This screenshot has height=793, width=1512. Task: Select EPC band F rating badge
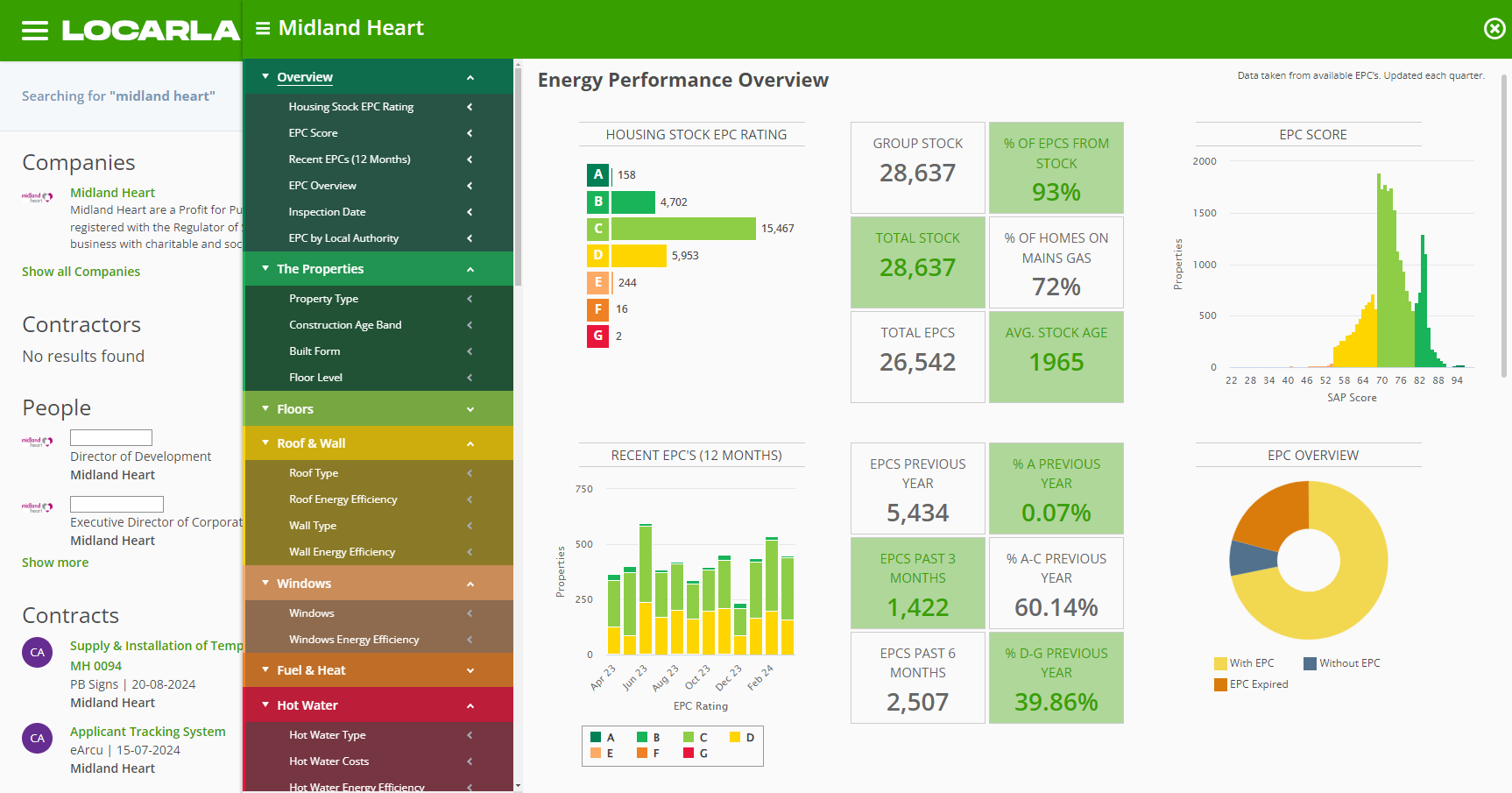pos(597,309)
